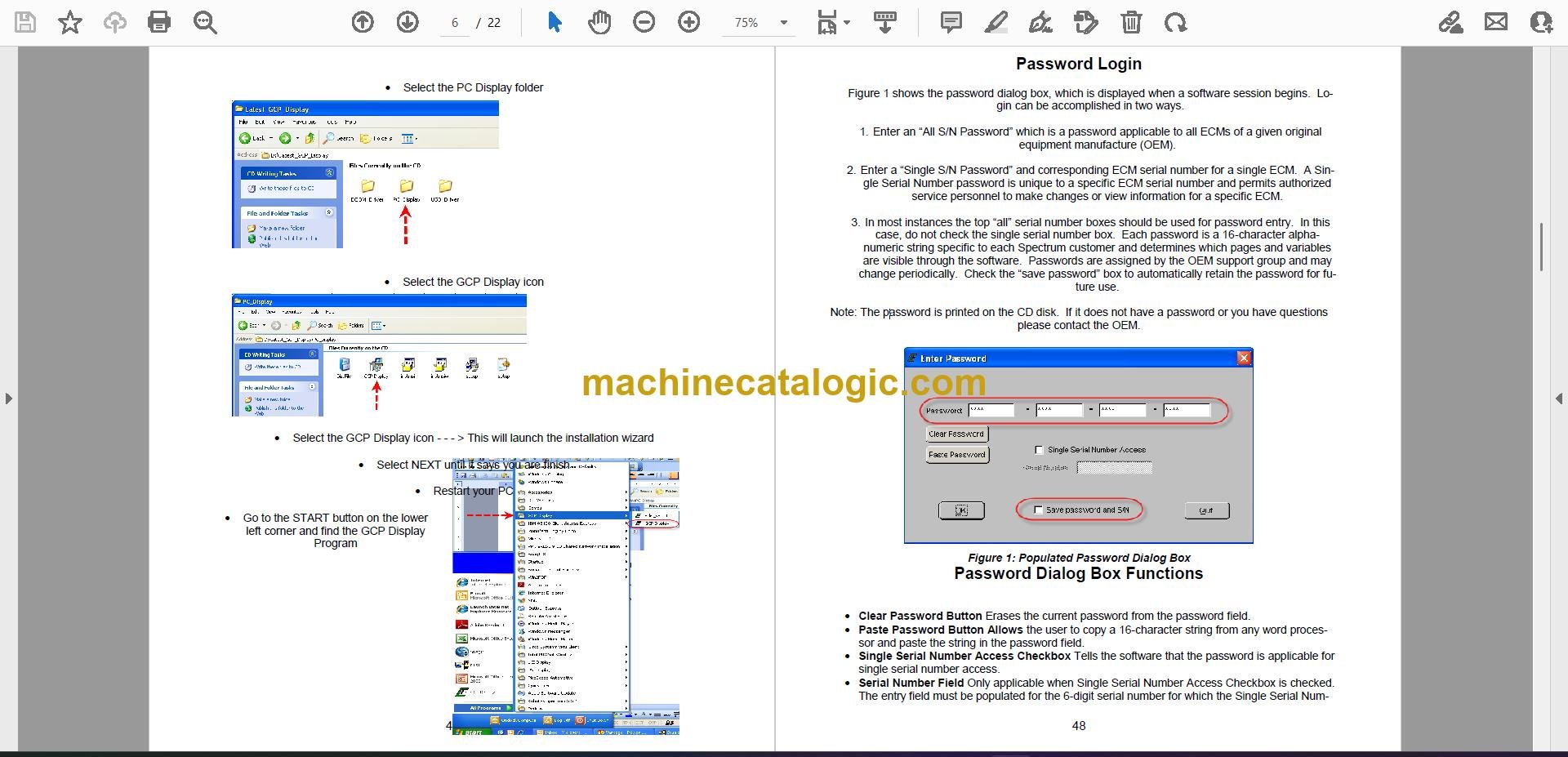
Task: Click the Quit button in figure
Action: click(x=1206, y=510)
